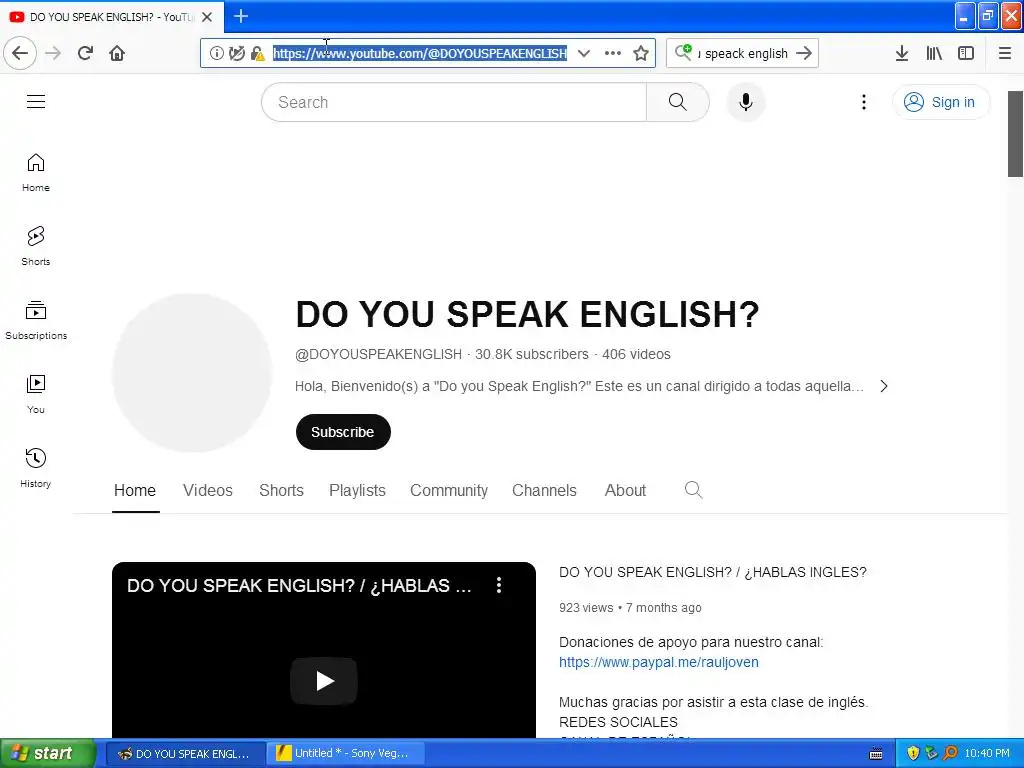Search within channel using magnifier icon
The height and width of the screenshot is (768, 1024).
tap(694, 490)
